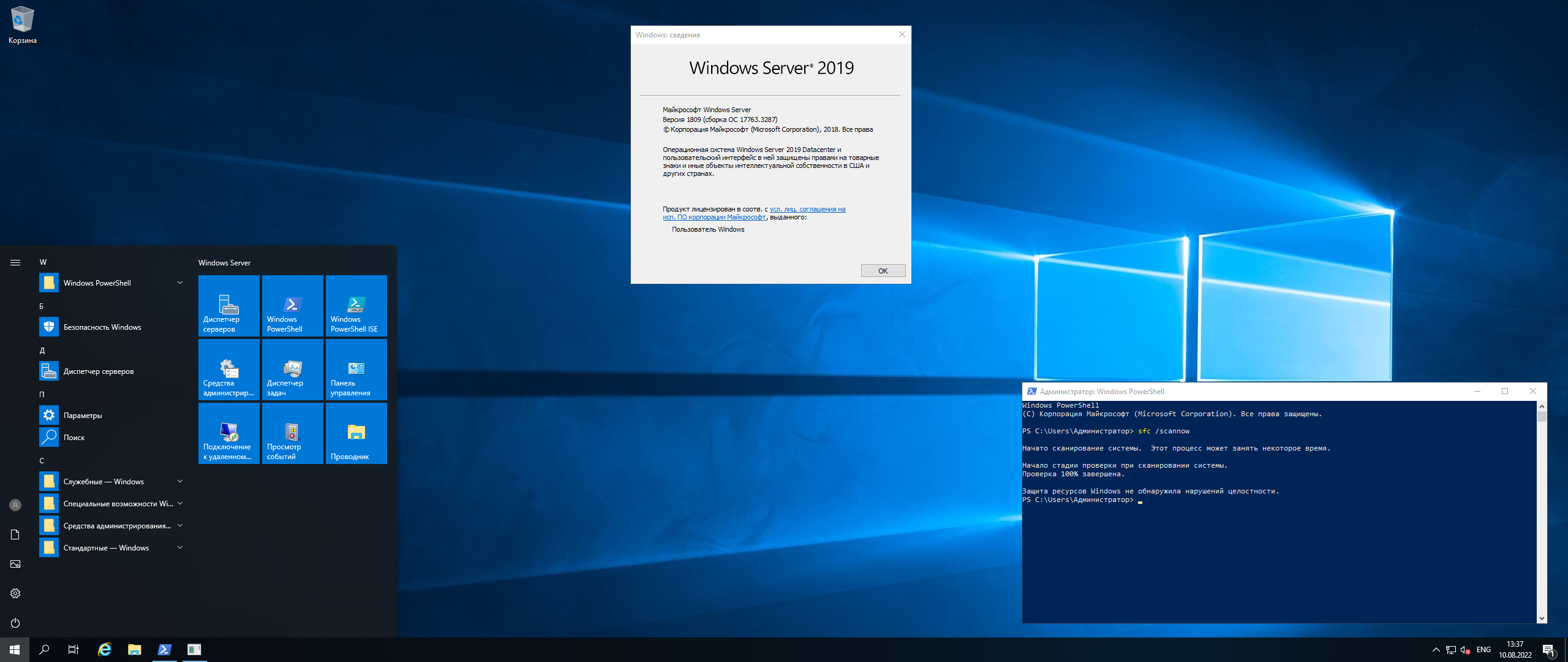The width and height of the screenshot is (1568, 662).
Task: Expand the Start hamburger menu
Action: click(15, 262)
